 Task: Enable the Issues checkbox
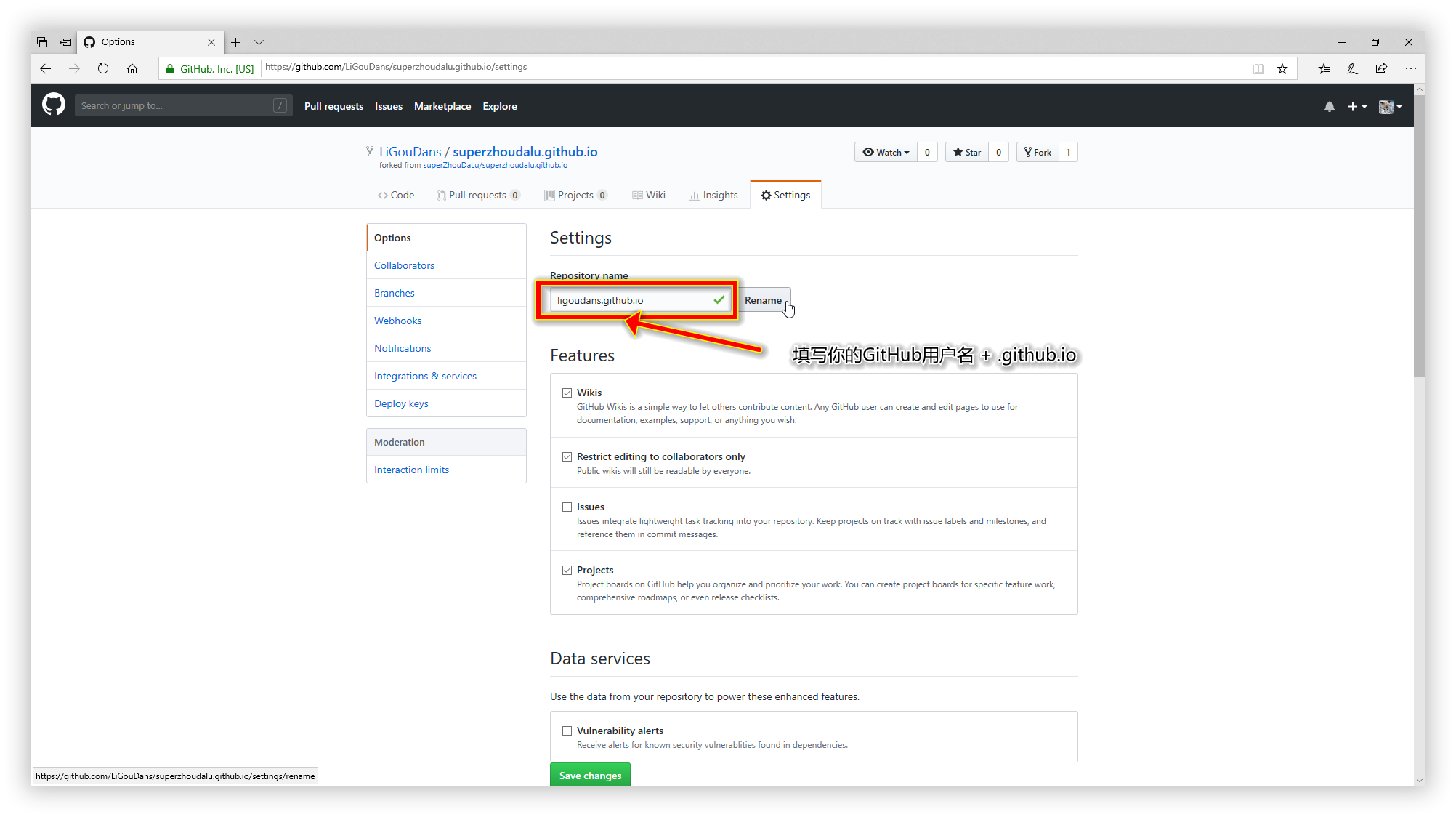(x=567, y=507)
